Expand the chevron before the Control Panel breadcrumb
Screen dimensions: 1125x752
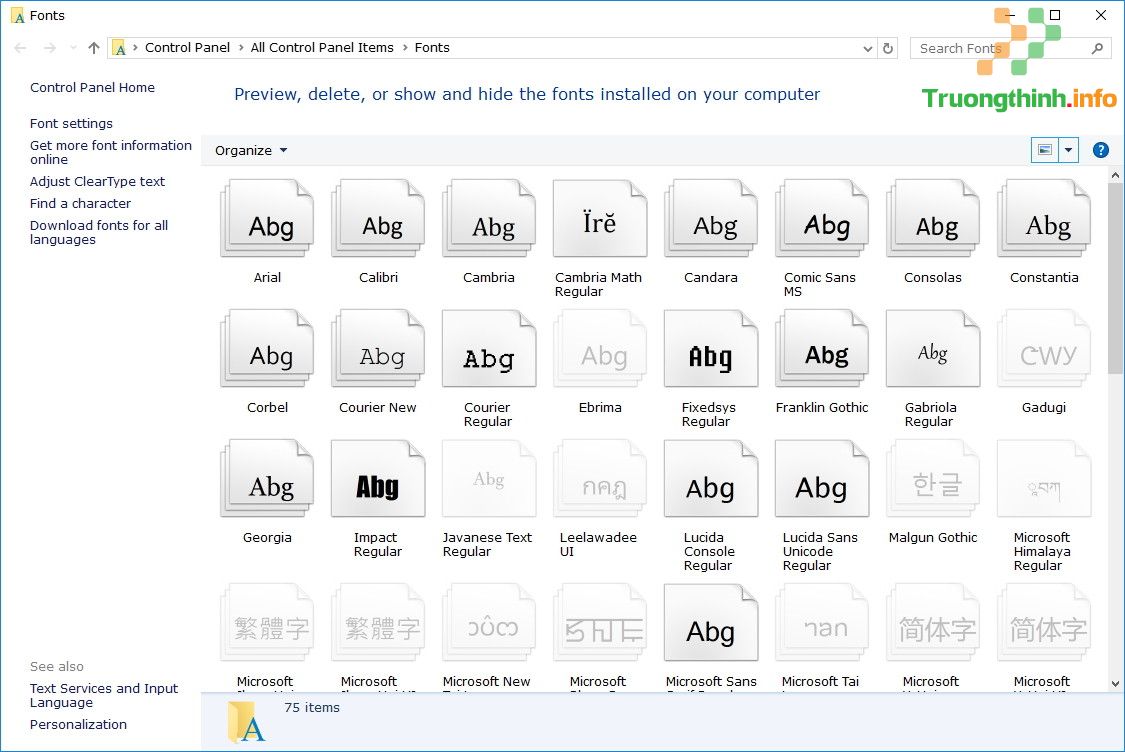click(x=135, y=47)
